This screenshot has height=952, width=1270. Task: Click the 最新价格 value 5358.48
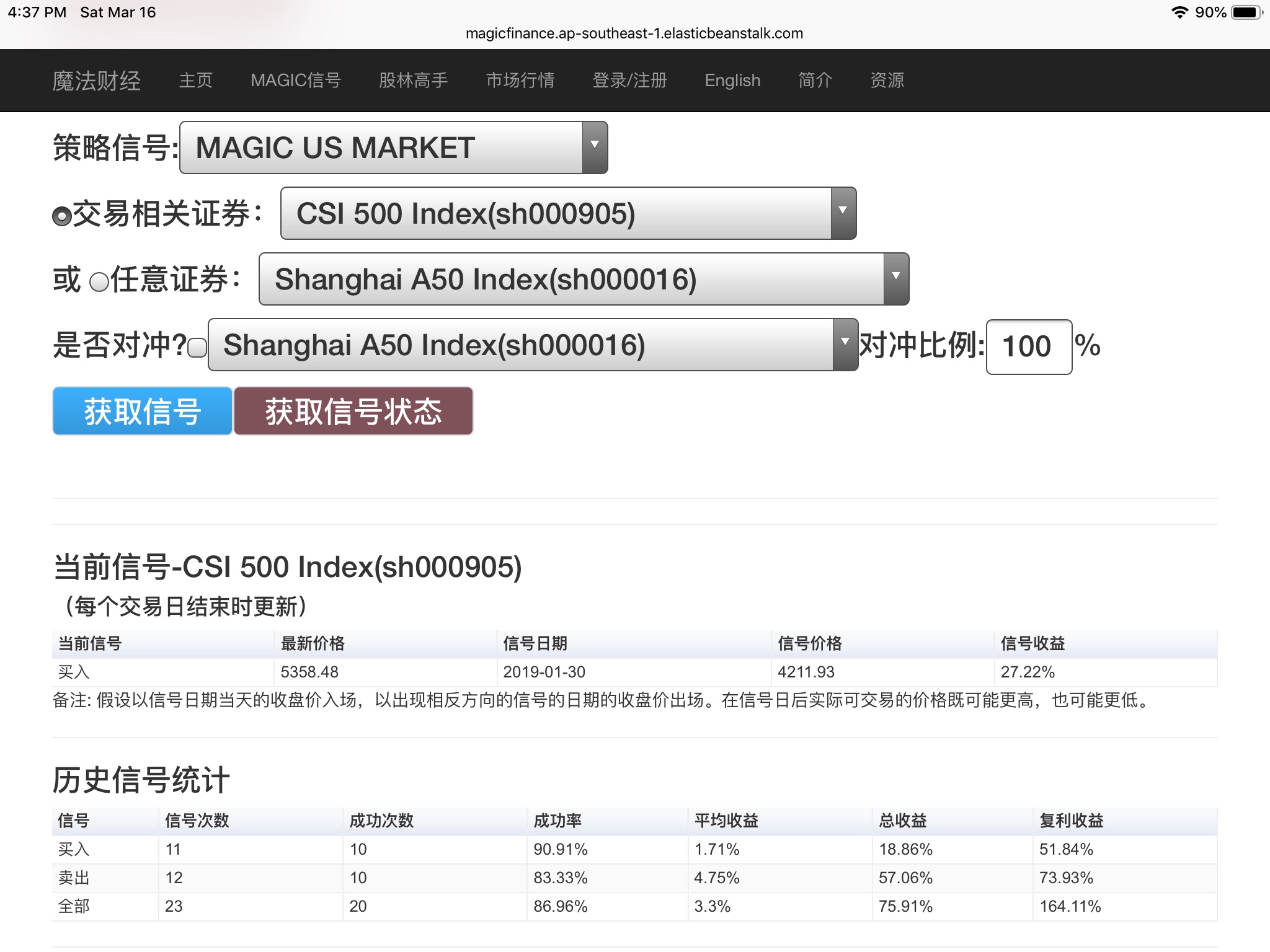pos(309,672)
